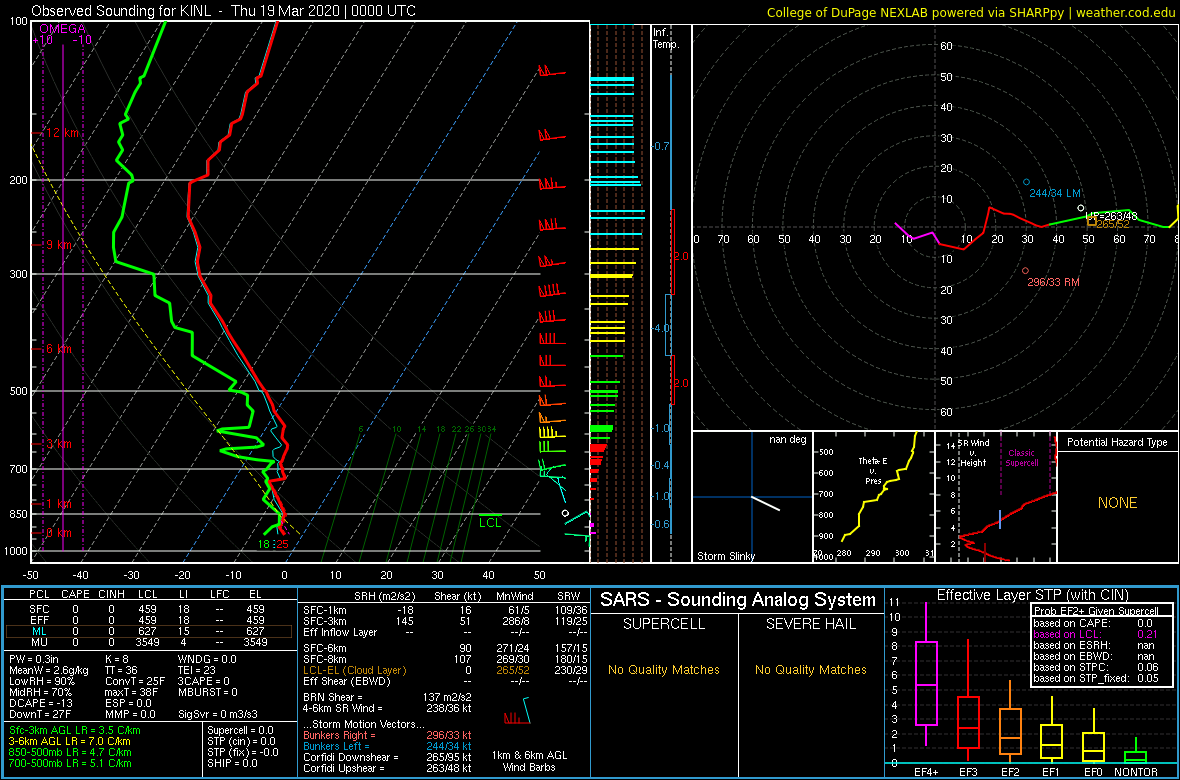
Task: Open the Storm Slinky inset
Action: [x=751, y=497]
